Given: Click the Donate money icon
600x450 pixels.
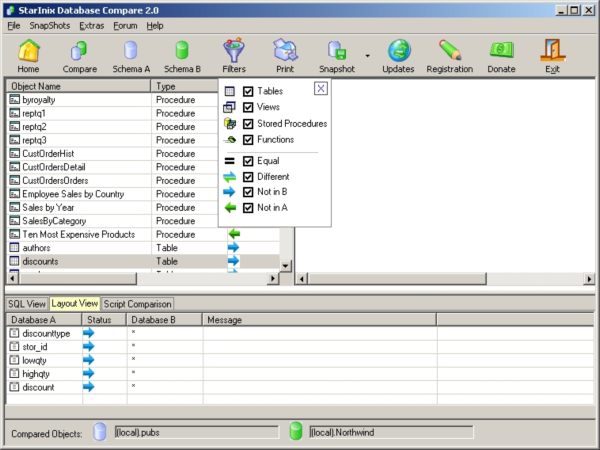Looking at the screenshot, I should click(x=501, y=51).
